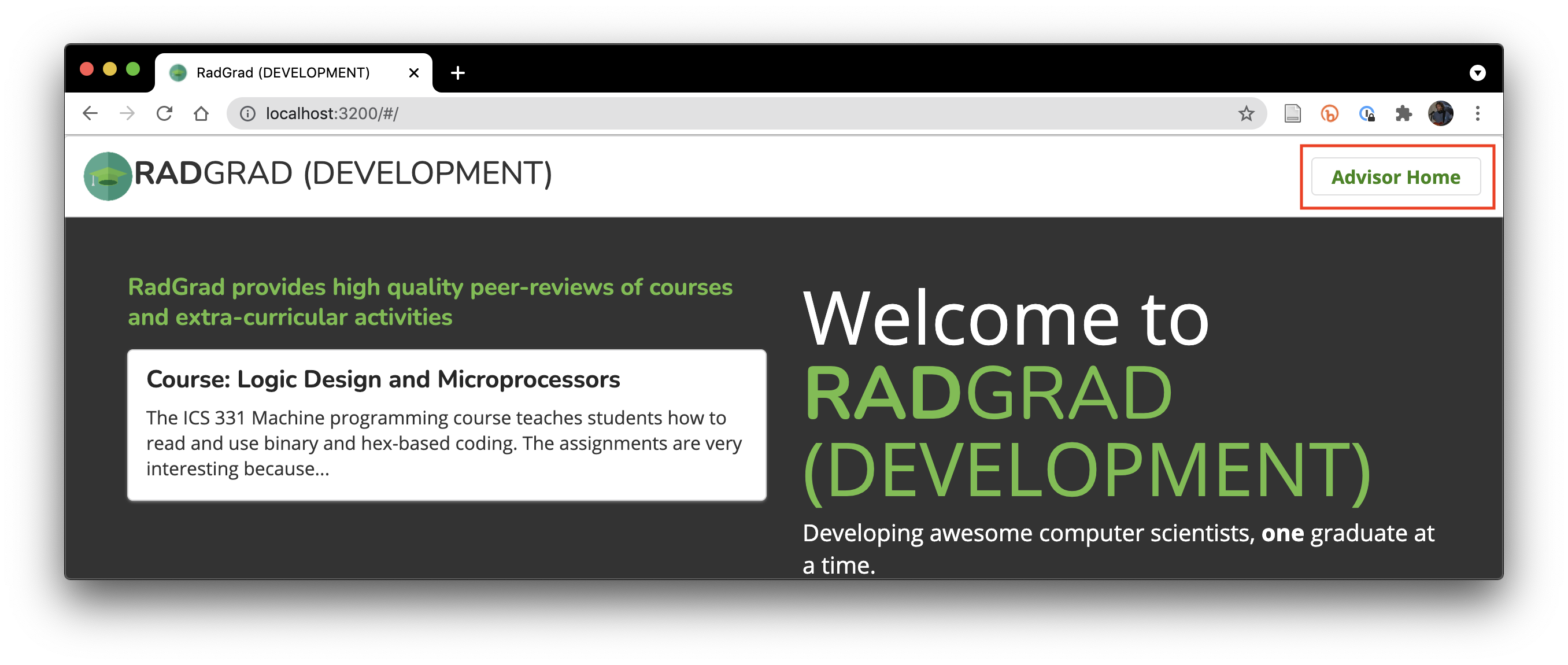Viewport: 1568px width, 665px height.
Task: Open the blue lock extension icon
Action: click(1367, 113)
